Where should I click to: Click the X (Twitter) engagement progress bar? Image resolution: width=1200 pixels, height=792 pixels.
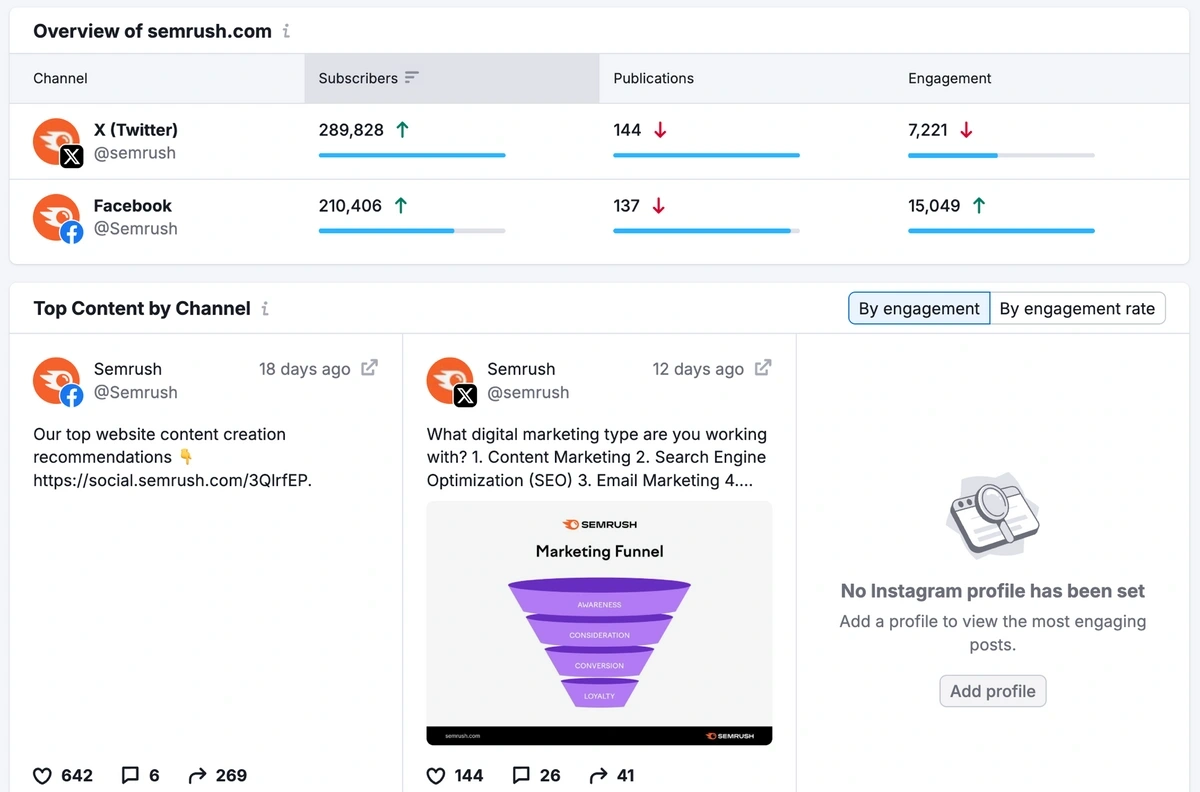click(1001, 155)
